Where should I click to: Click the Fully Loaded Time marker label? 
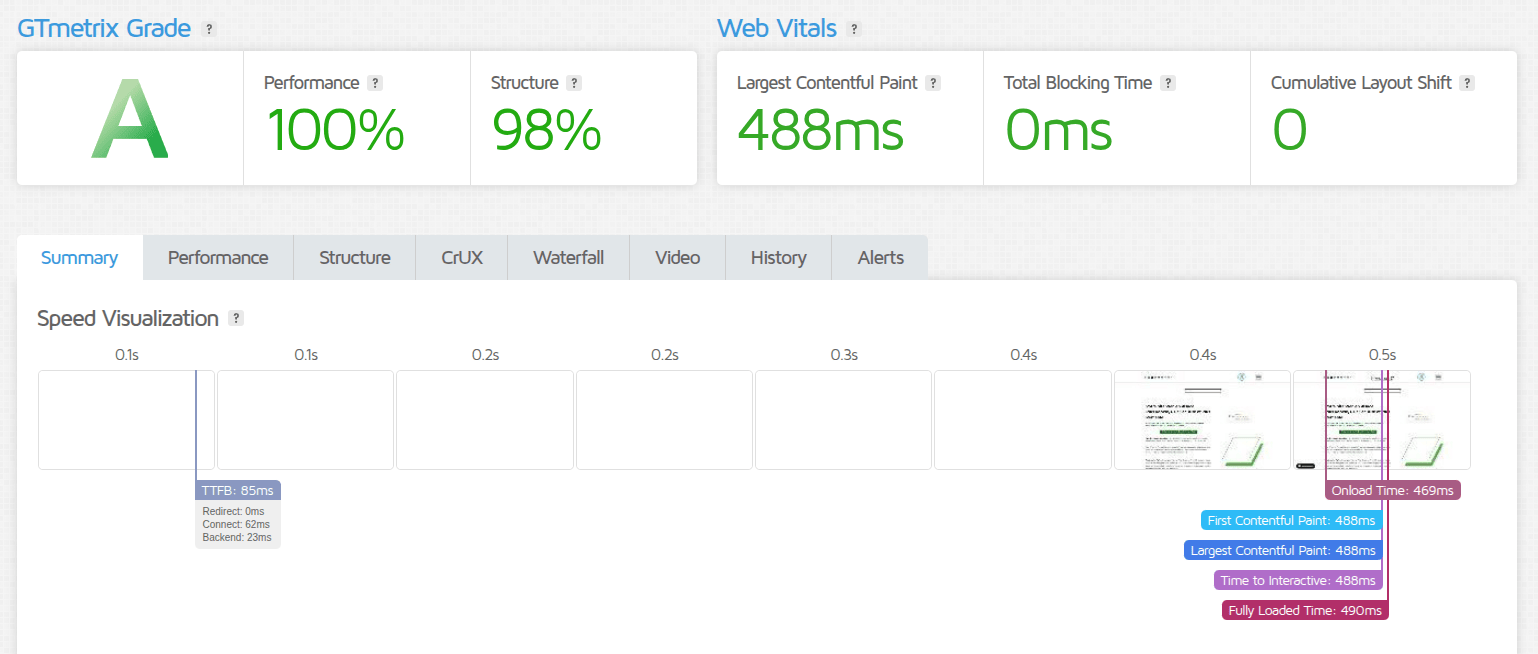pyautogui.click(x=1304, y=610)
